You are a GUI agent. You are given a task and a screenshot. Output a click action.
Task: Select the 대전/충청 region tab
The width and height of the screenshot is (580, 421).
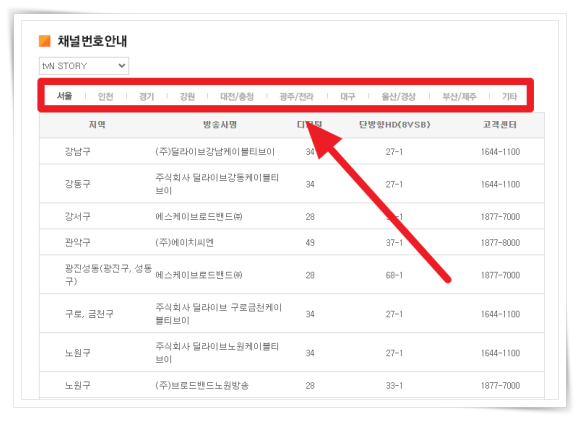click(x=237, y=97)
